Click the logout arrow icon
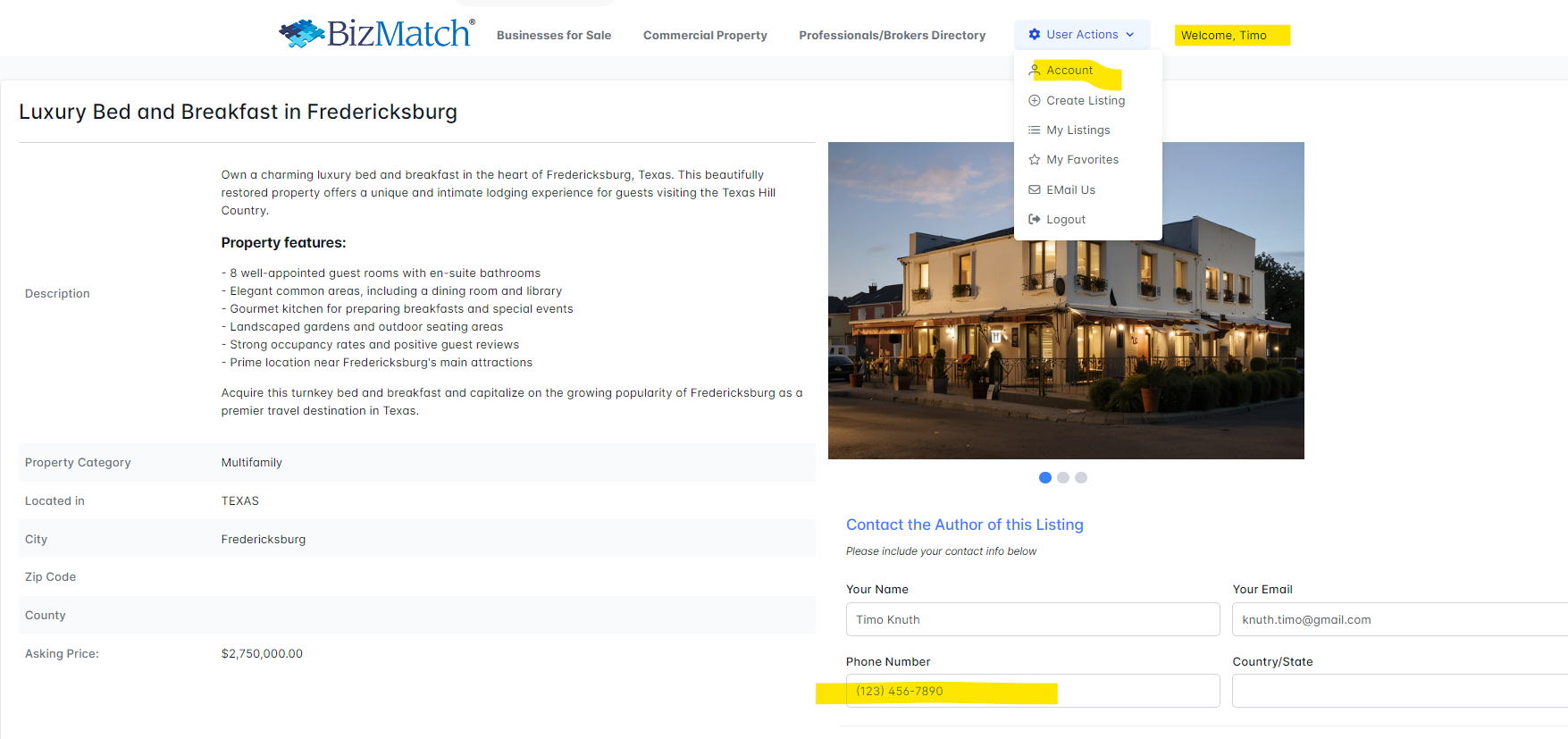The image size is (1568, 739). tap(1035, 220)
